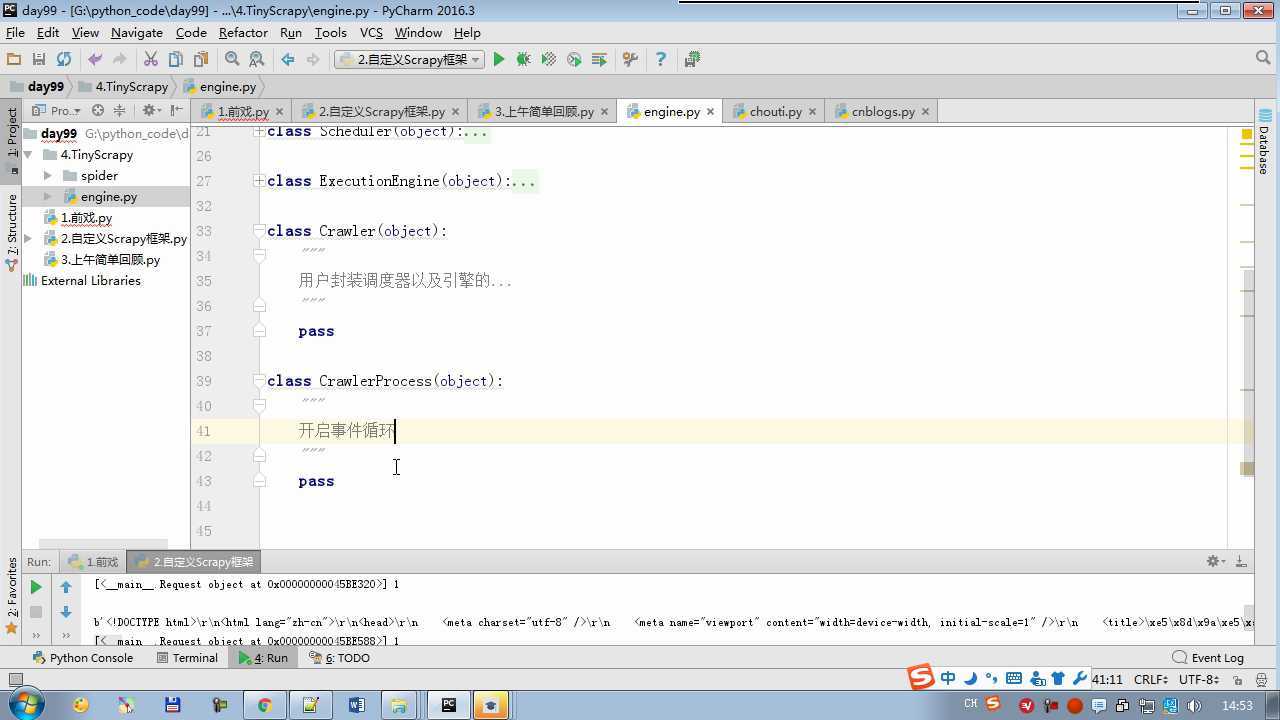Click the Synchronize toolbar icon

point(64,60)
